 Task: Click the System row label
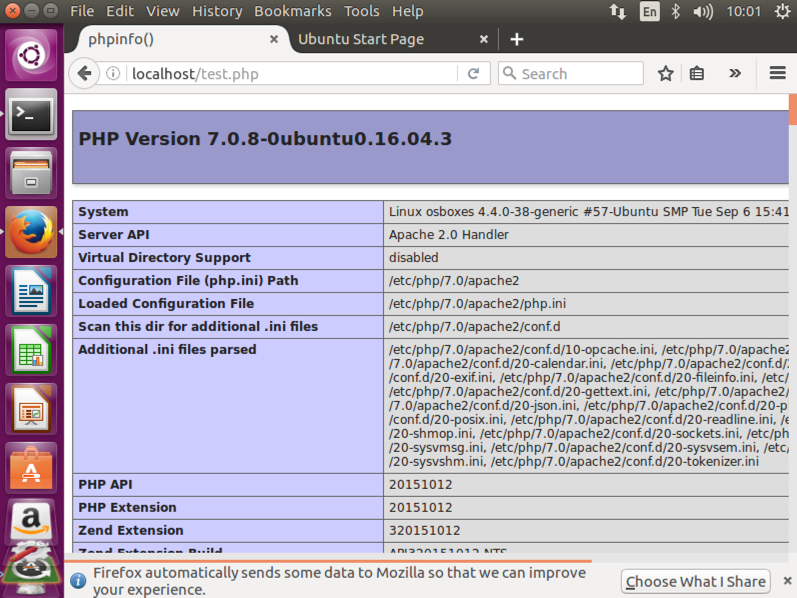pos(103,212)
